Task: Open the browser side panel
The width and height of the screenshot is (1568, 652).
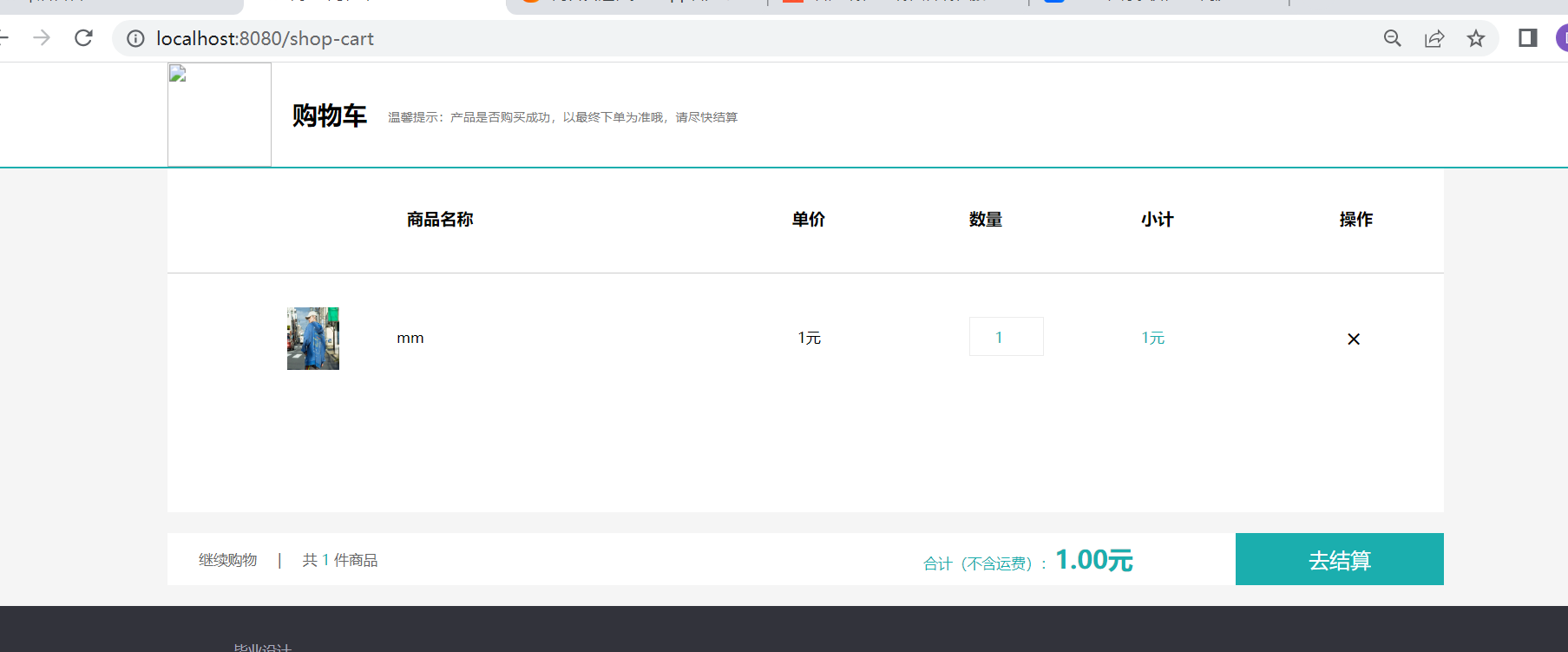Action: [x=1528, y=38]
